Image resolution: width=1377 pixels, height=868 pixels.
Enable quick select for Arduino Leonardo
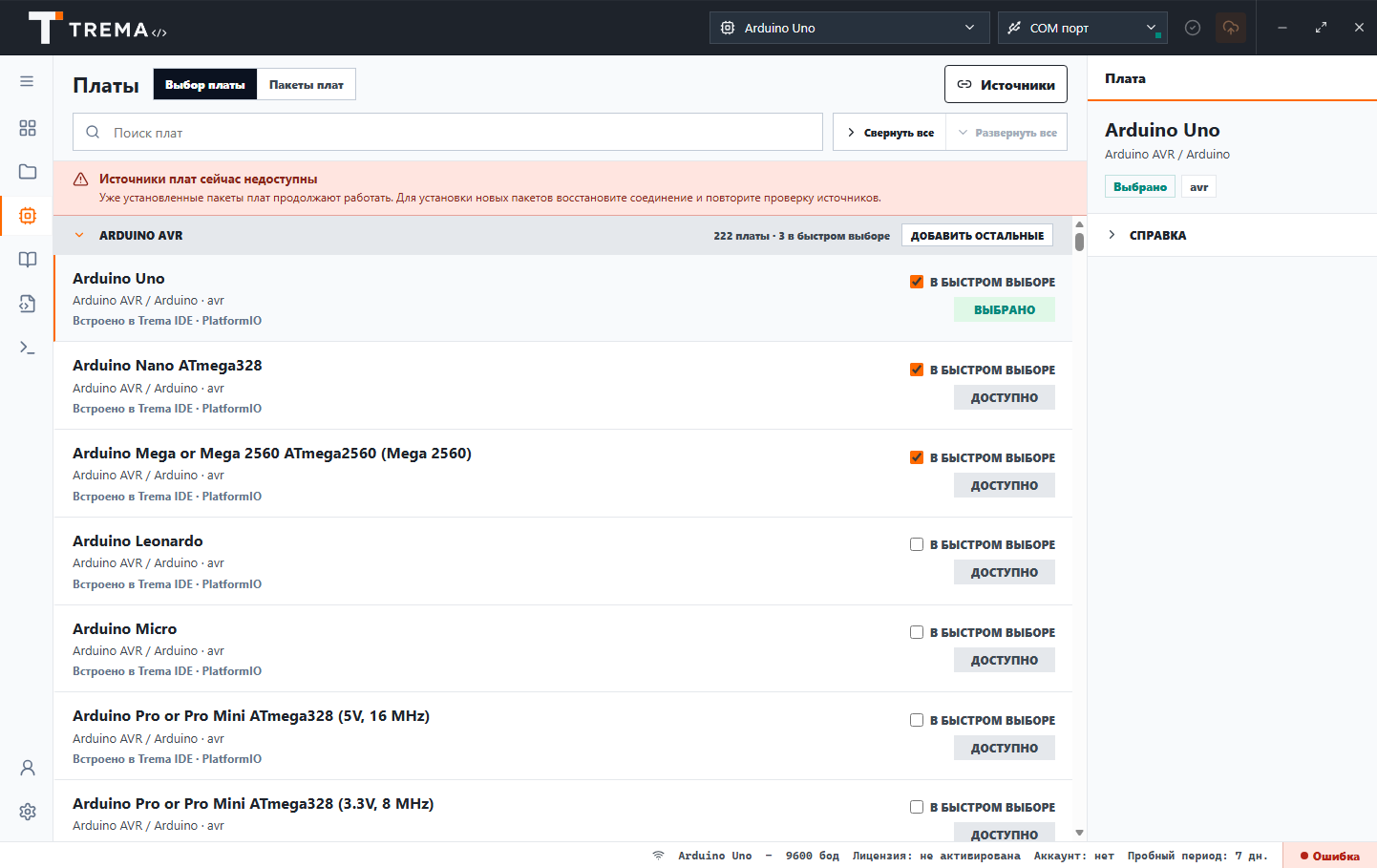click(917, 544)
